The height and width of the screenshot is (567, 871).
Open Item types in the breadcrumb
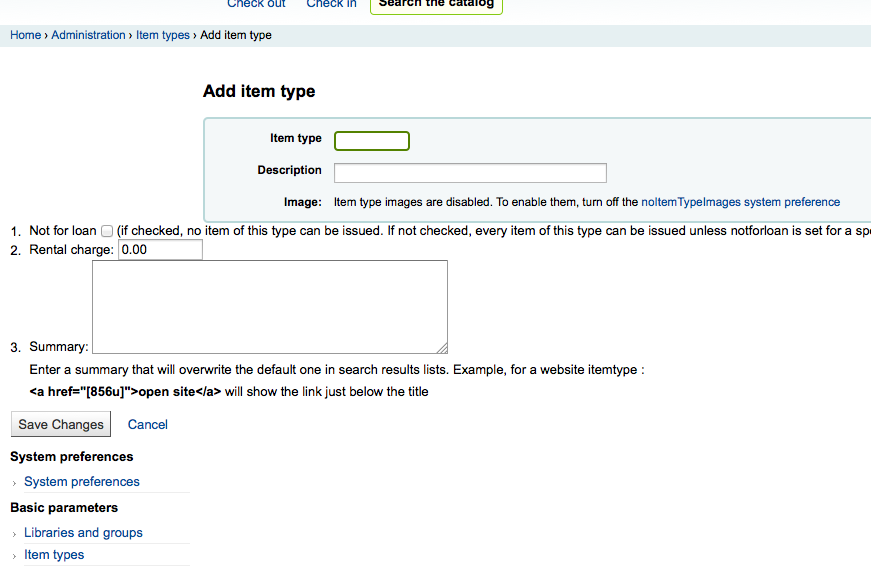pos(162,35)
